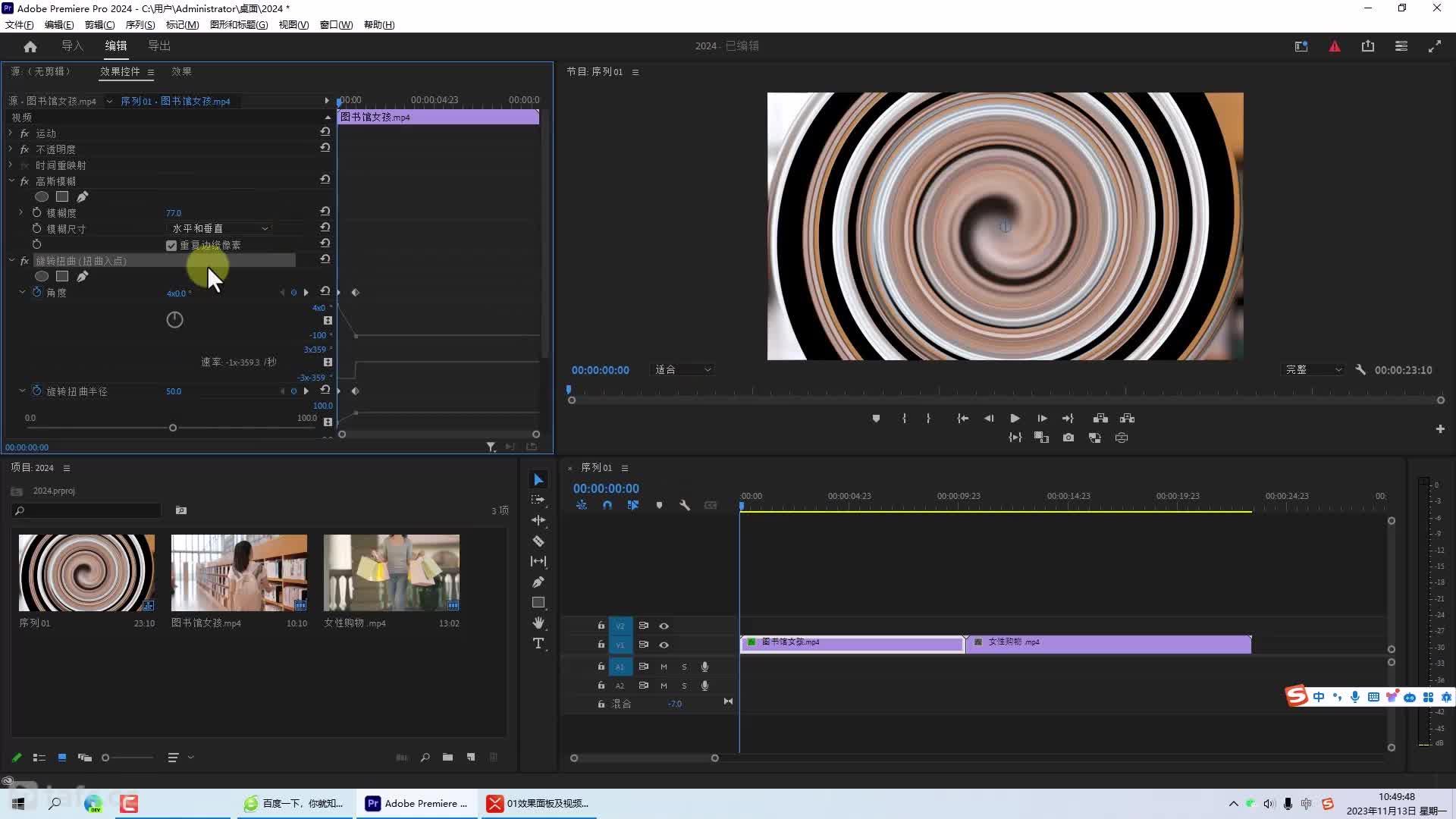Click the Lift button
Viewport: 1456px width, 819px height.
1100,419
